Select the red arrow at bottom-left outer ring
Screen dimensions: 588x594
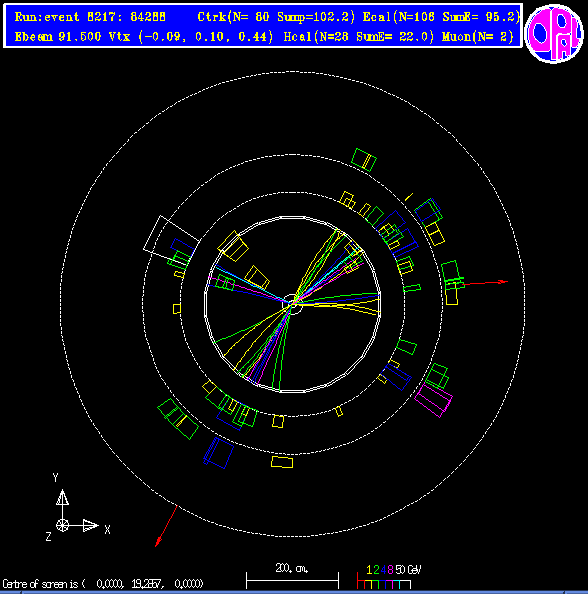click(166, 526)
